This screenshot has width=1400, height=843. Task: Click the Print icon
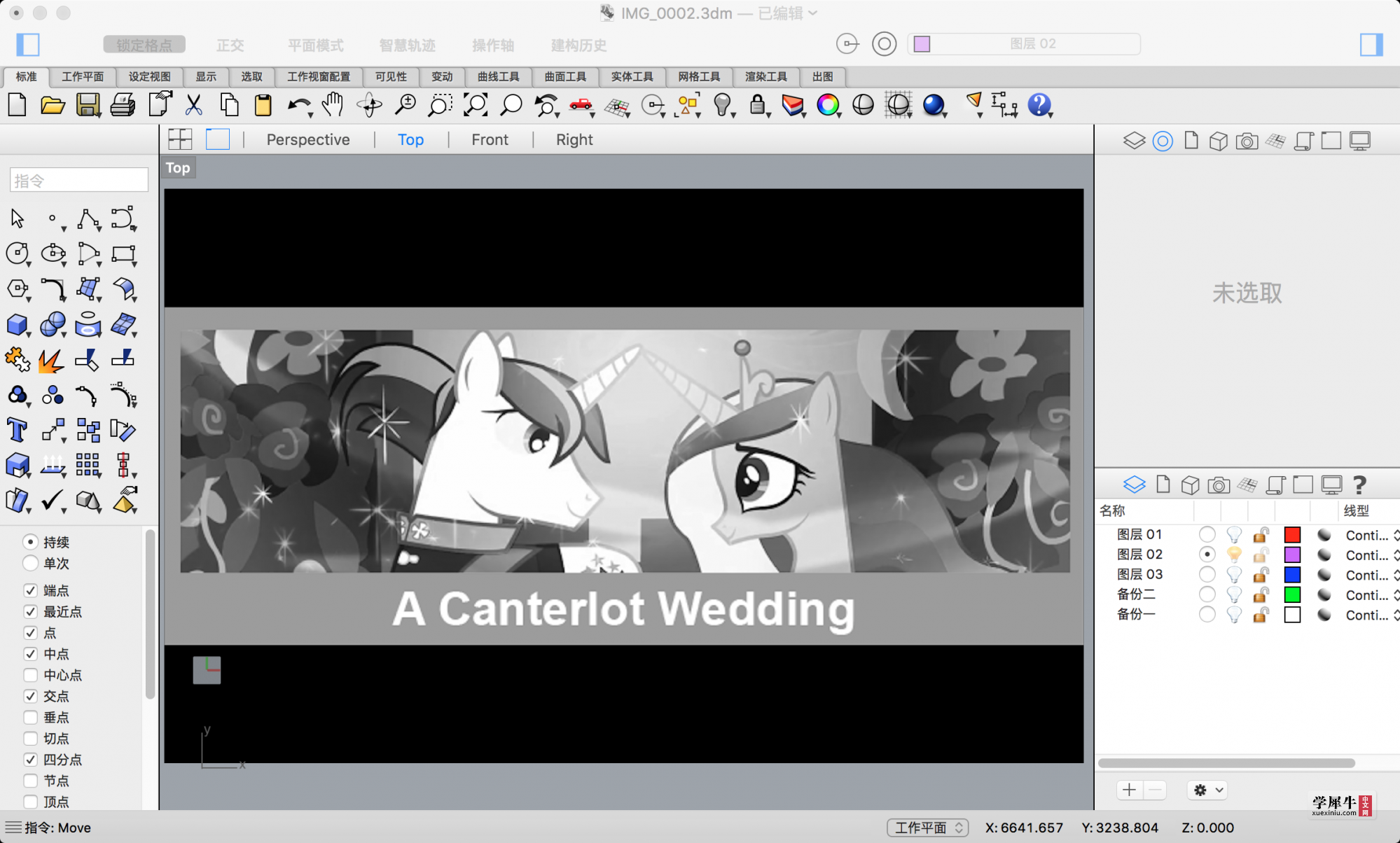pyautogui.click(x=123, y=105)
